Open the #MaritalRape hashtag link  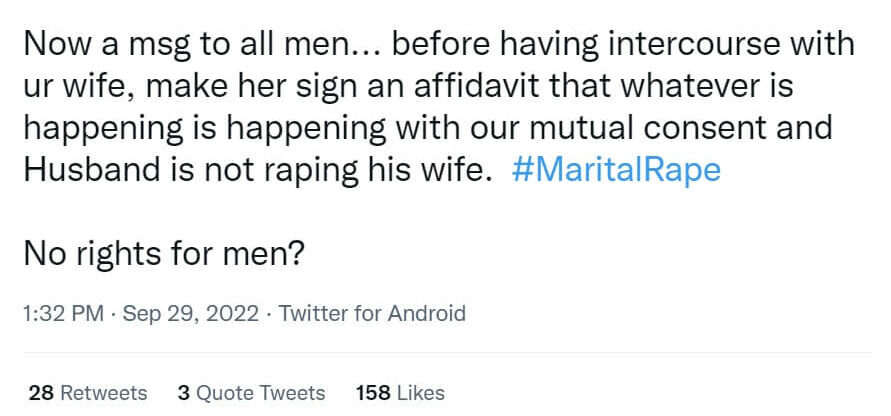[x=615, y=170]
